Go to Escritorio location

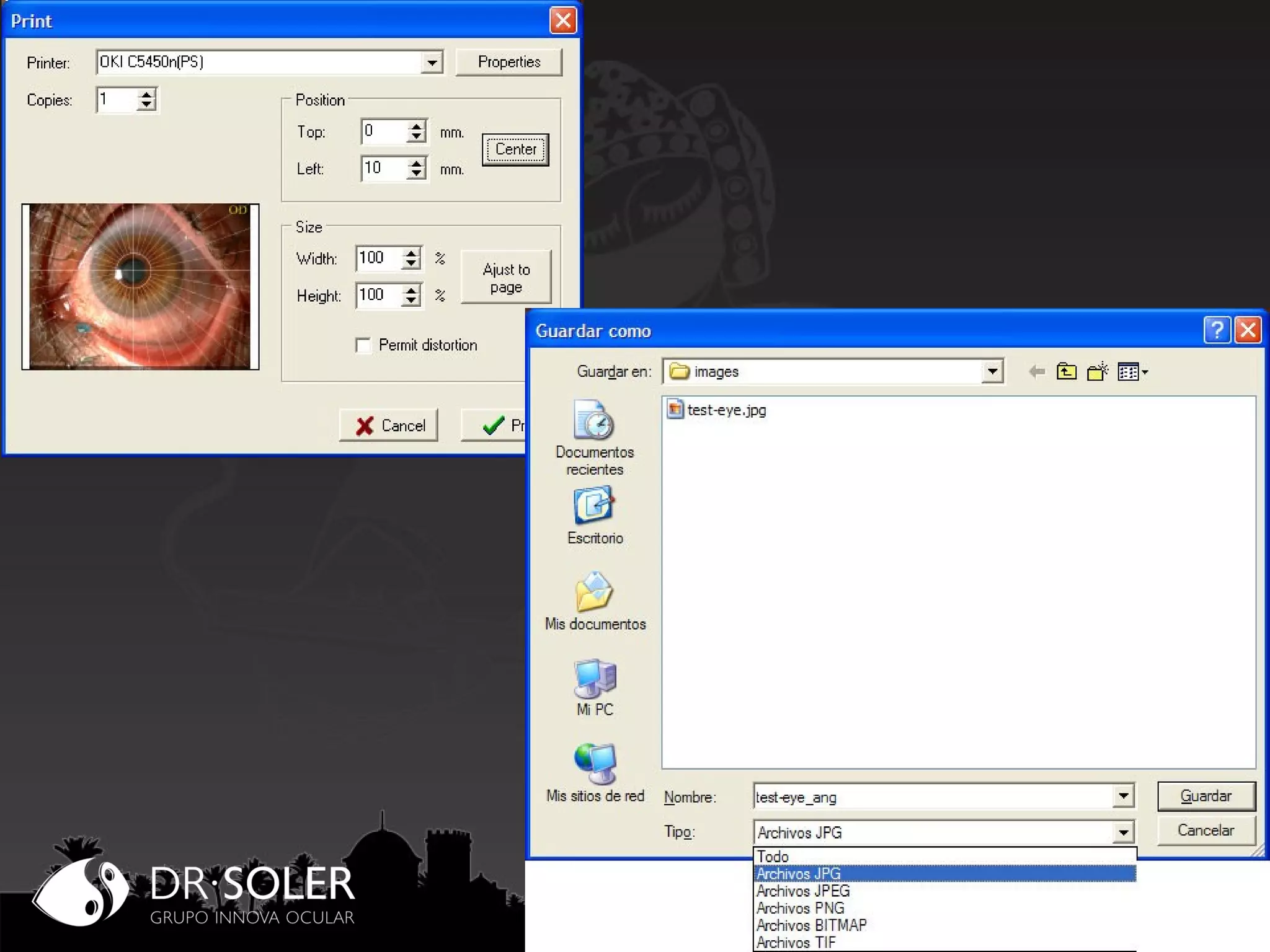point(594,516)
